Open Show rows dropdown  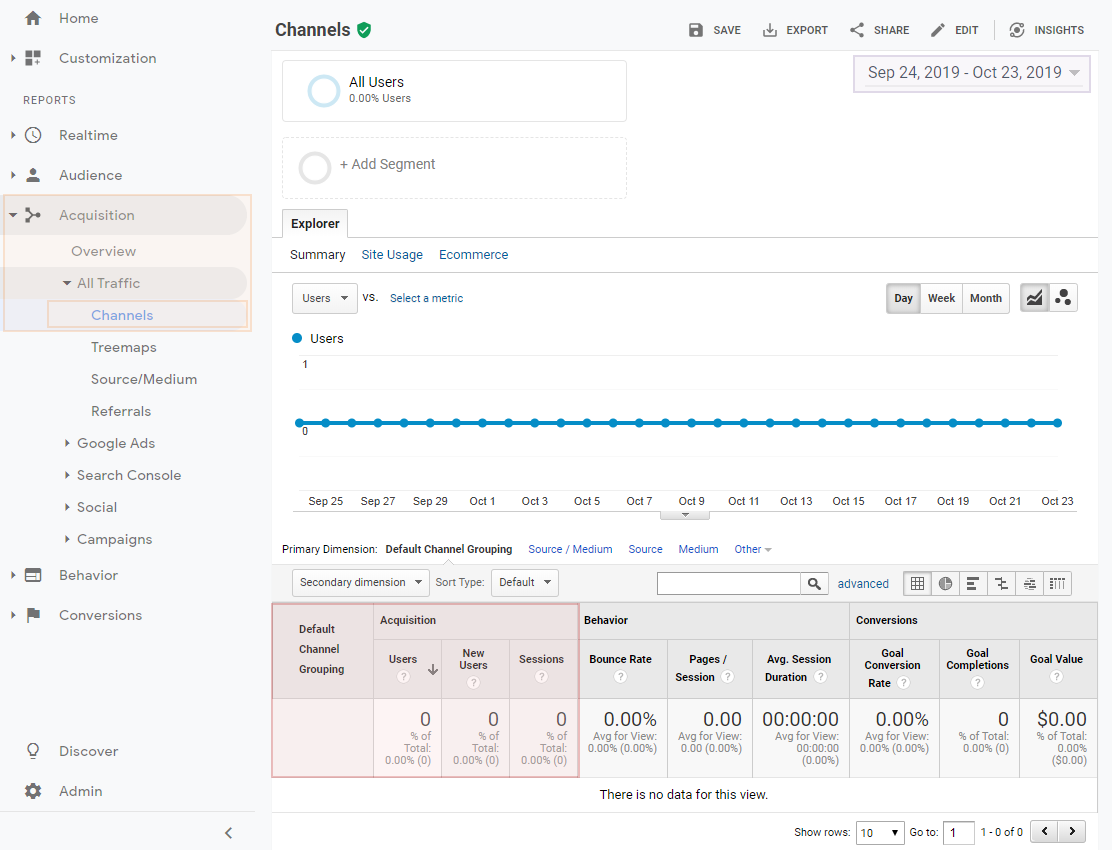point(880,832)
